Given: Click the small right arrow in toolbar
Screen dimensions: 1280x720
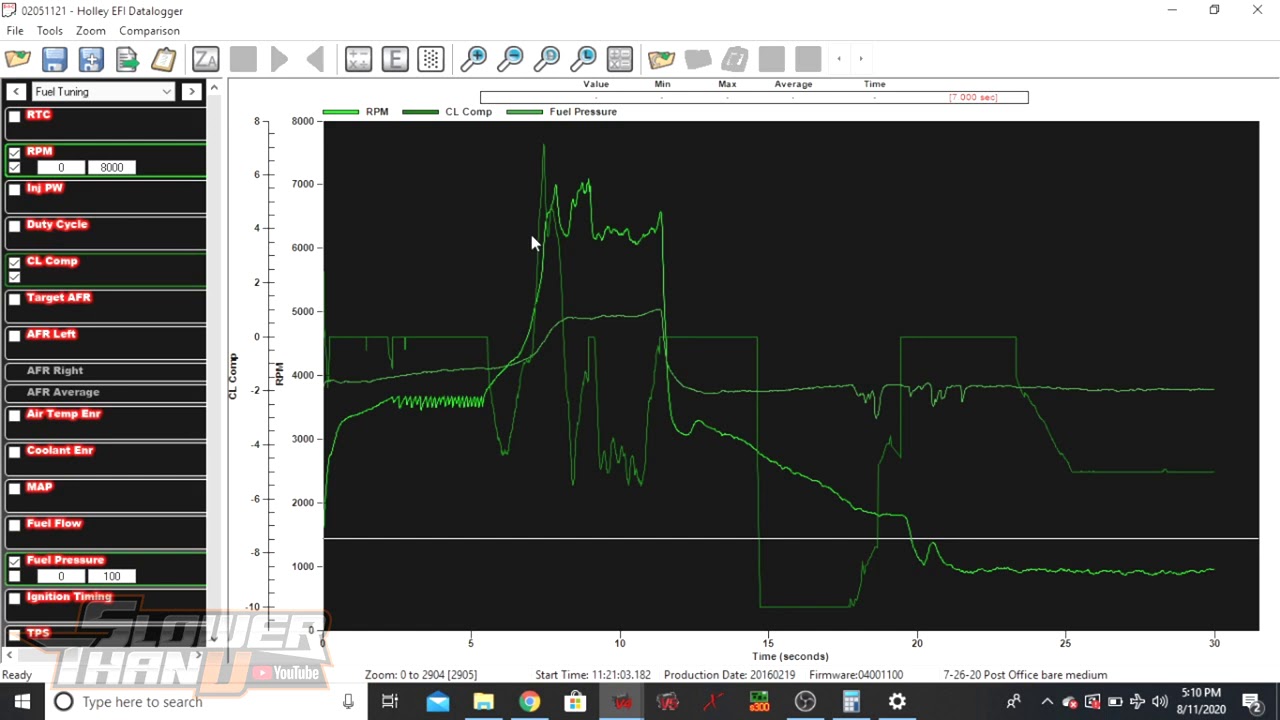Looking at the screenshot, I should pyautogui.click(x=860, y=59).
